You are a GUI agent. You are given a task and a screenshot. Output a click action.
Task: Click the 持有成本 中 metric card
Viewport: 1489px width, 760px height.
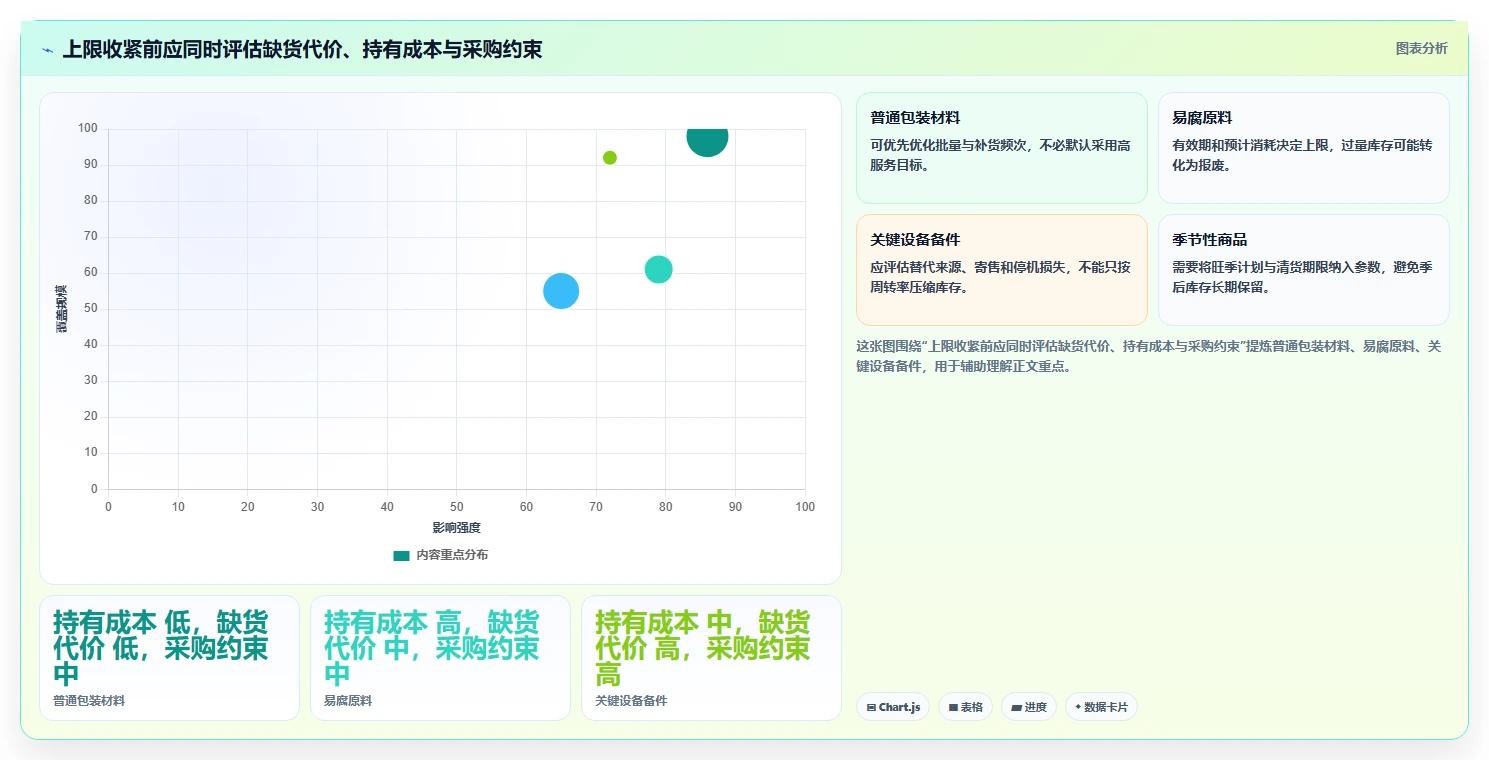click(711, 658)
